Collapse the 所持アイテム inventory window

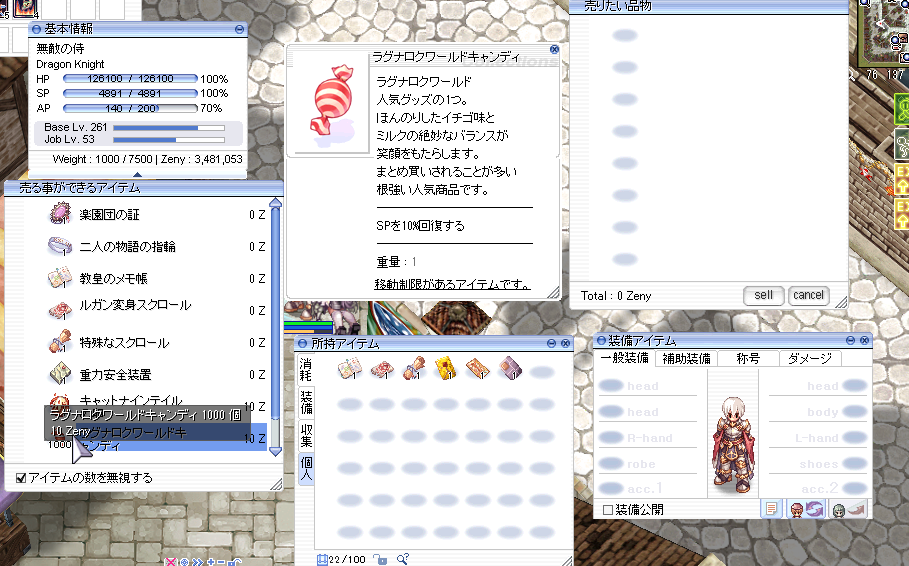(551, 343)
